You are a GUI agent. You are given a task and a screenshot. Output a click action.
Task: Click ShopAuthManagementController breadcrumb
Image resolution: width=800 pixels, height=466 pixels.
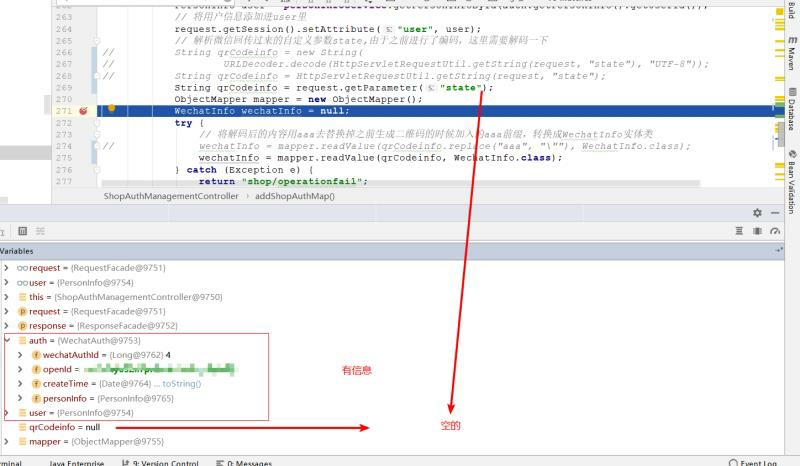[x=171, y=196]
